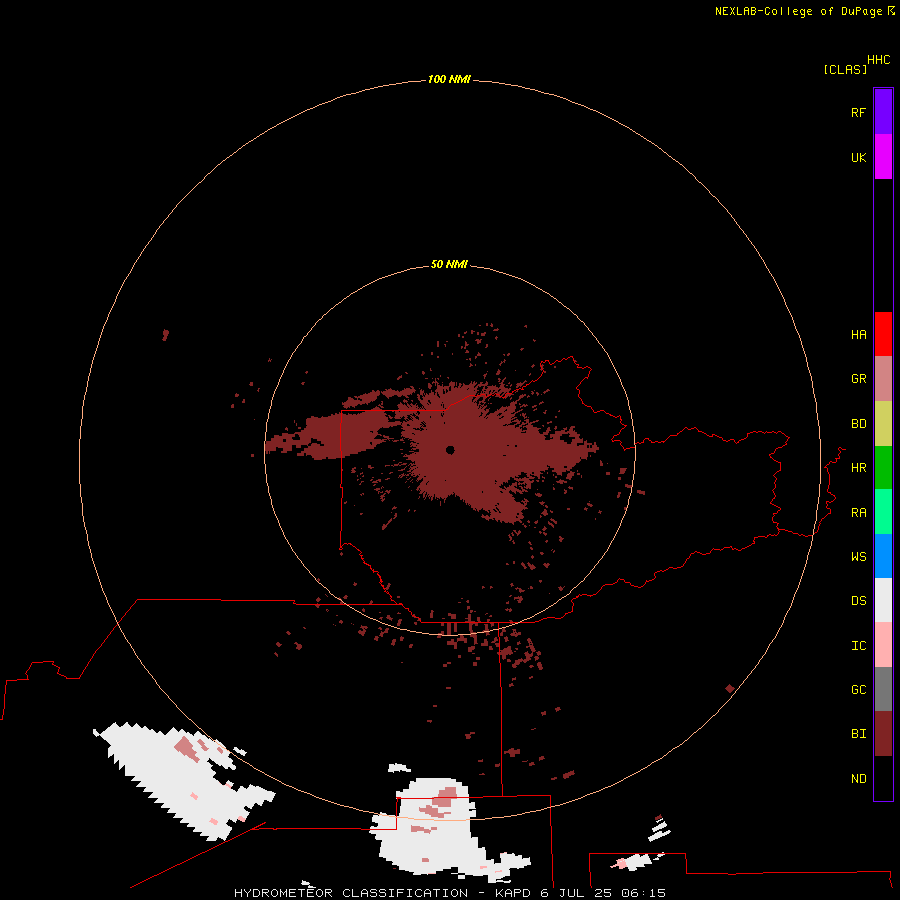
Task: Click the Hydrometeor Classification KAPD title text
Action: coord(450,893)
